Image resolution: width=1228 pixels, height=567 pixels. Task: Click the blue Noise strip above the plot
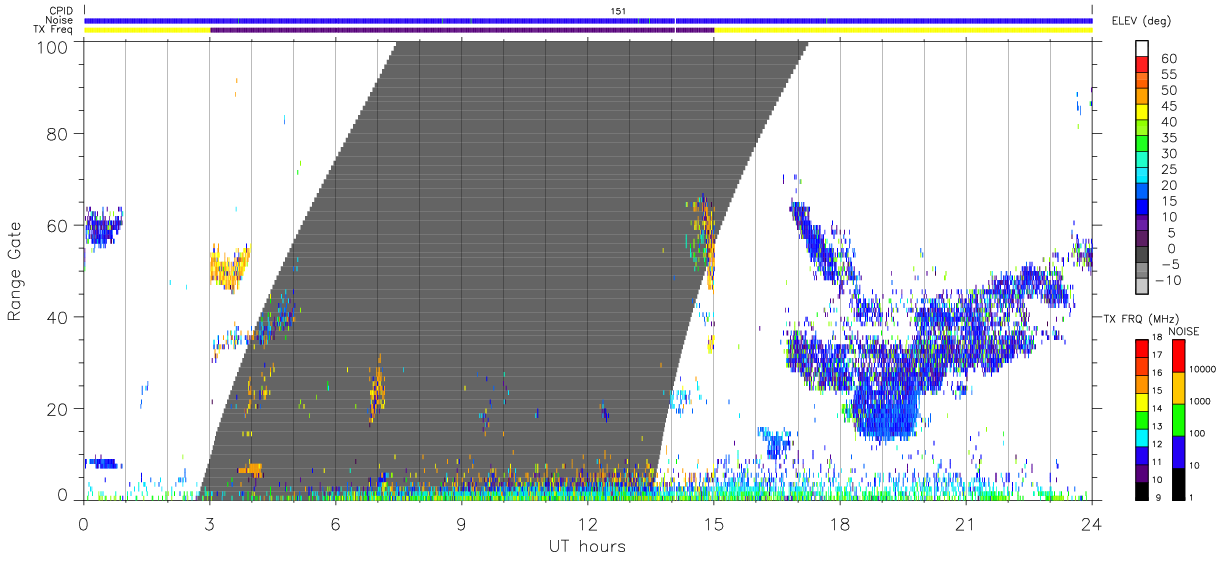(588, 20)
